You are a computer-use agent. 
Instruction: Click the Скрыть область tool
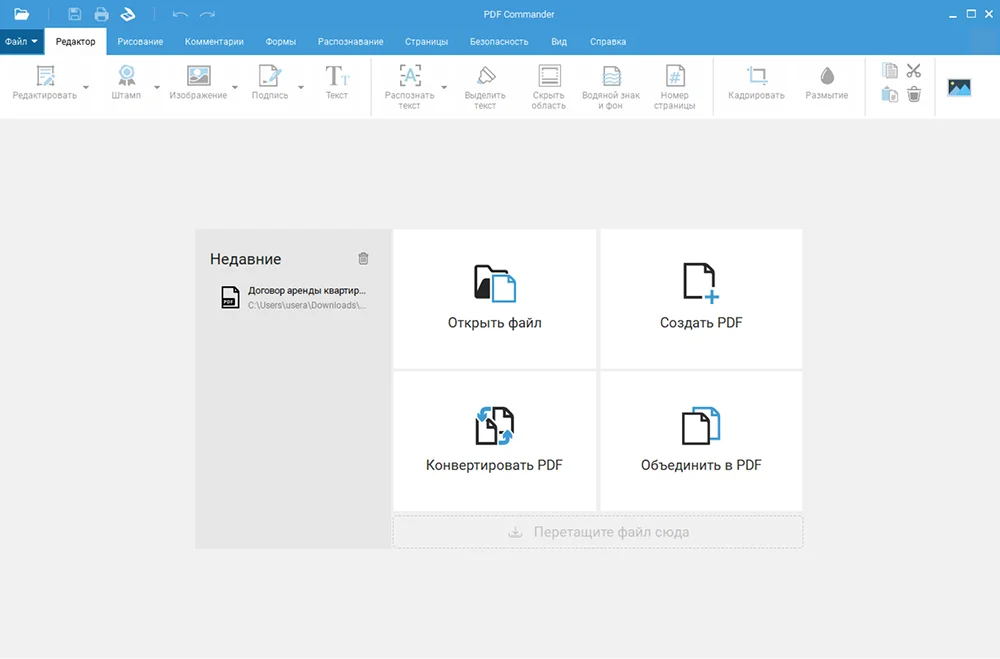tap(548, 87)
